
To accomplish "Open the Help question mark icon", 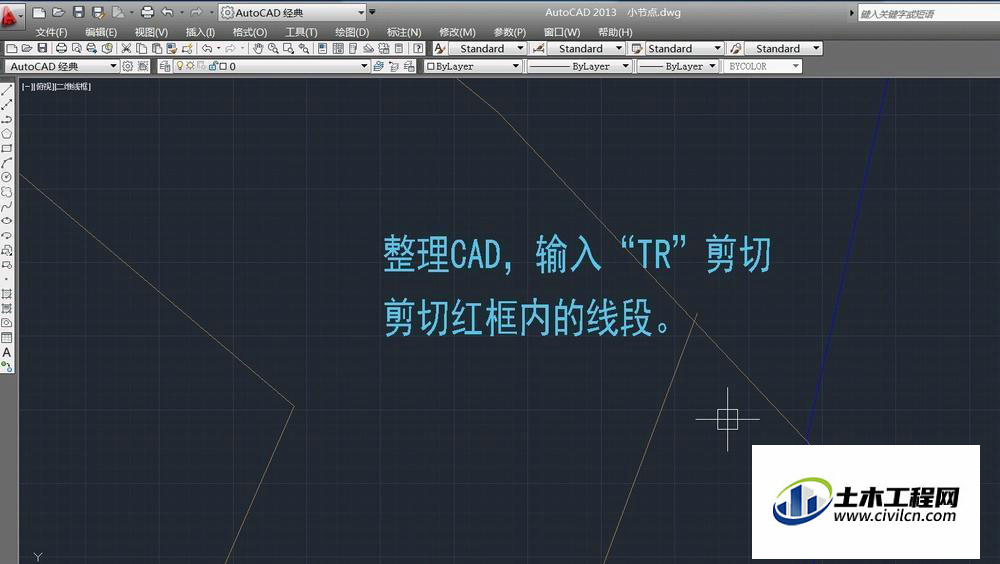I will pos(418,48).
